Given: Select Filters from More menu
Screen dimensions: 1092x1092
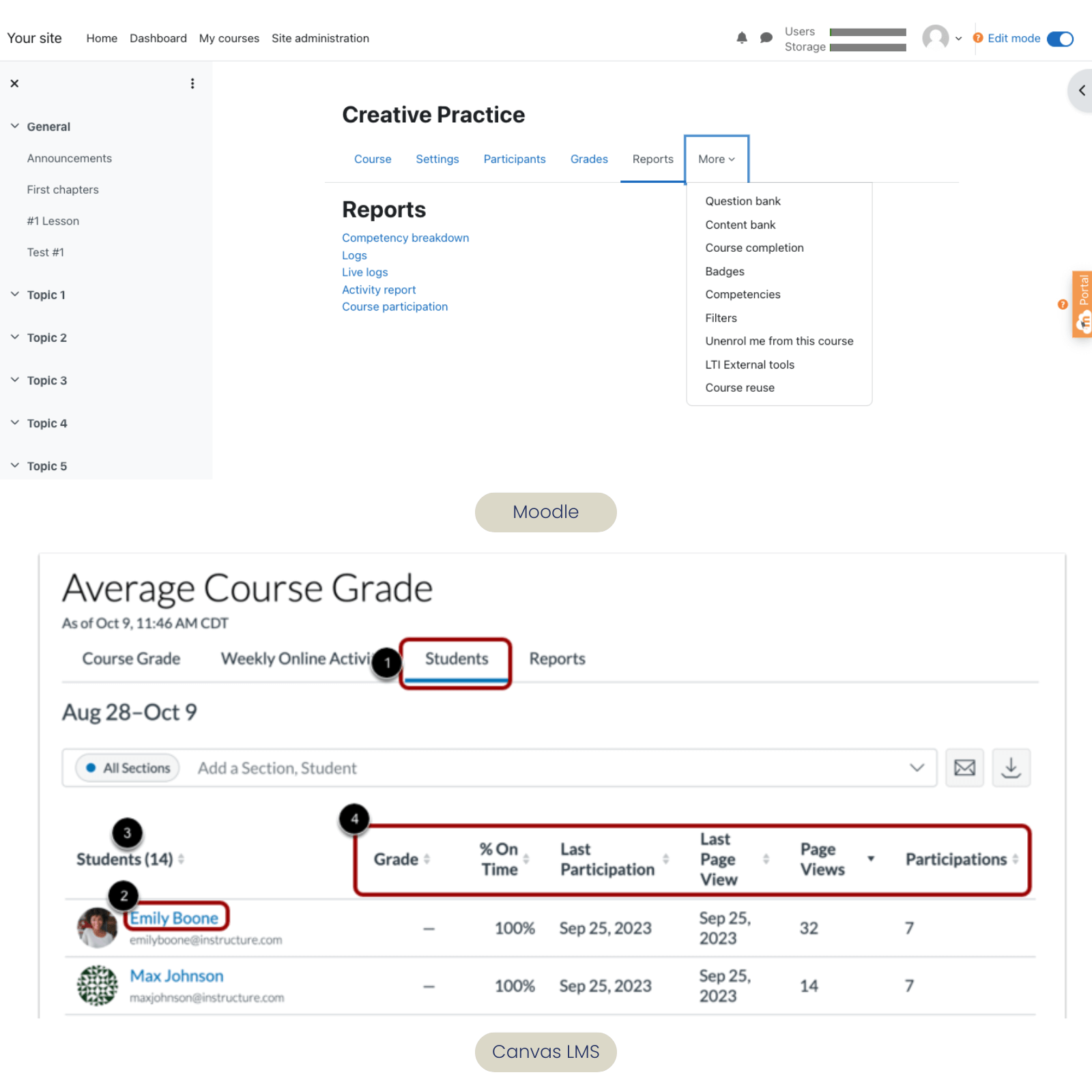Looking at the screenshot, I should click(x=721, y=318).
